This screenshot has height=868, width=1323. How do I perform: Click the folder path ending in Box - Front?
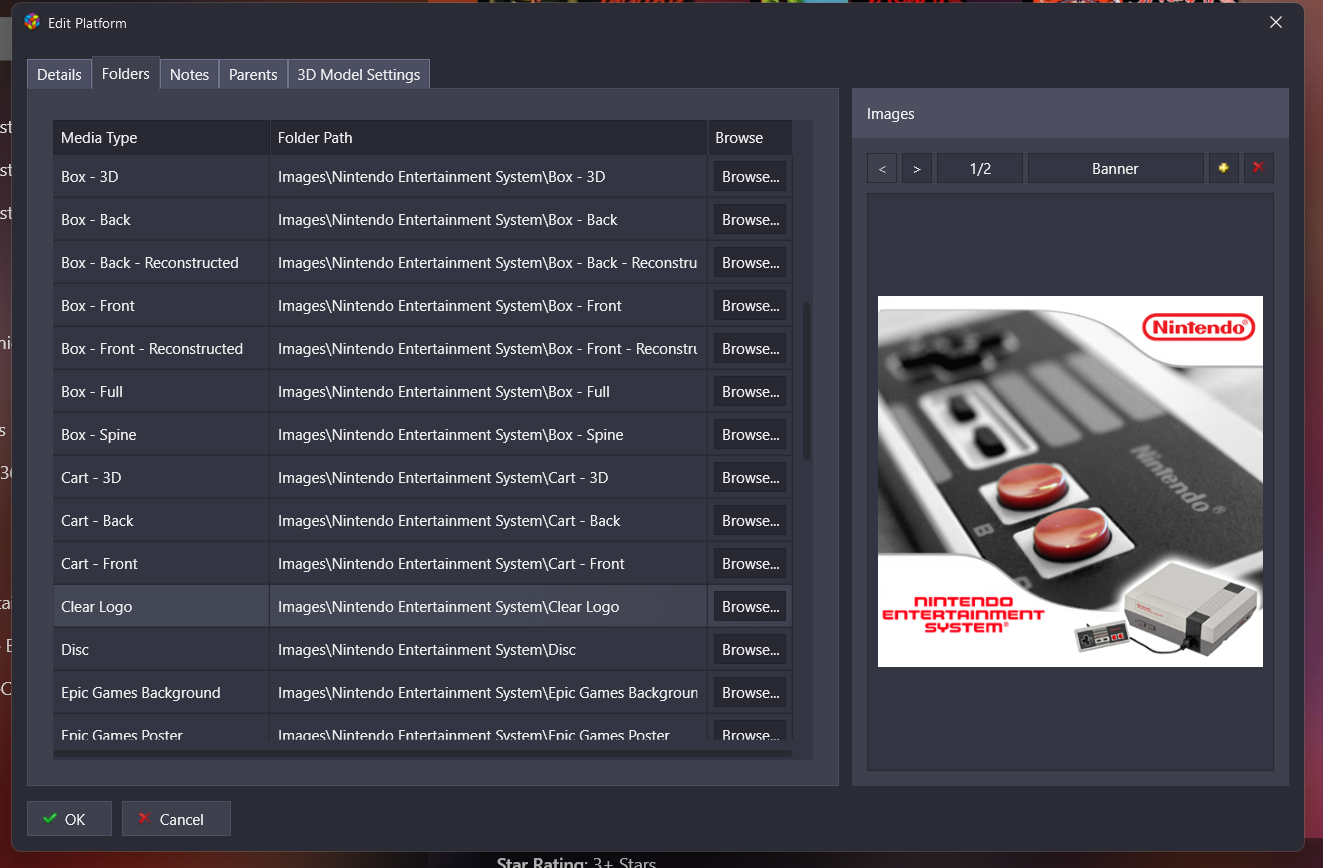[488, 306]
